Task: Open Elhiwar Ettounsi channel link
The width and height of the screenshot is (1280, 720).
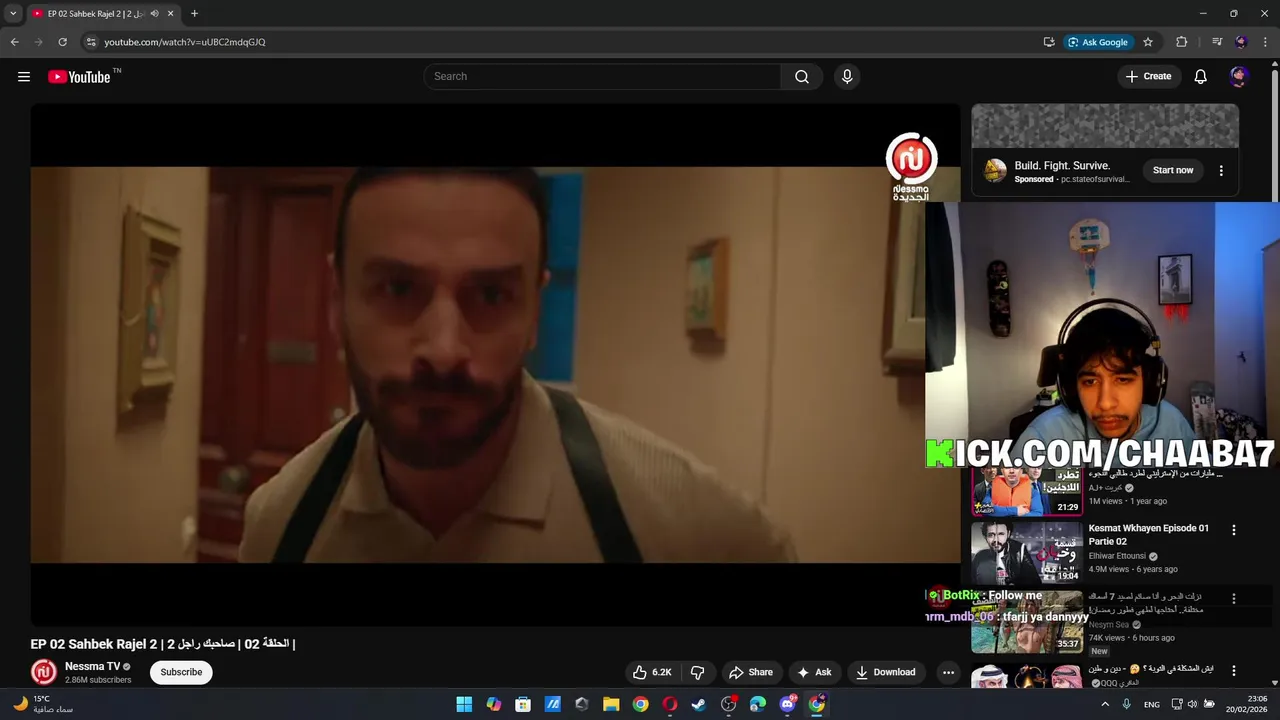Action: 1117,556
